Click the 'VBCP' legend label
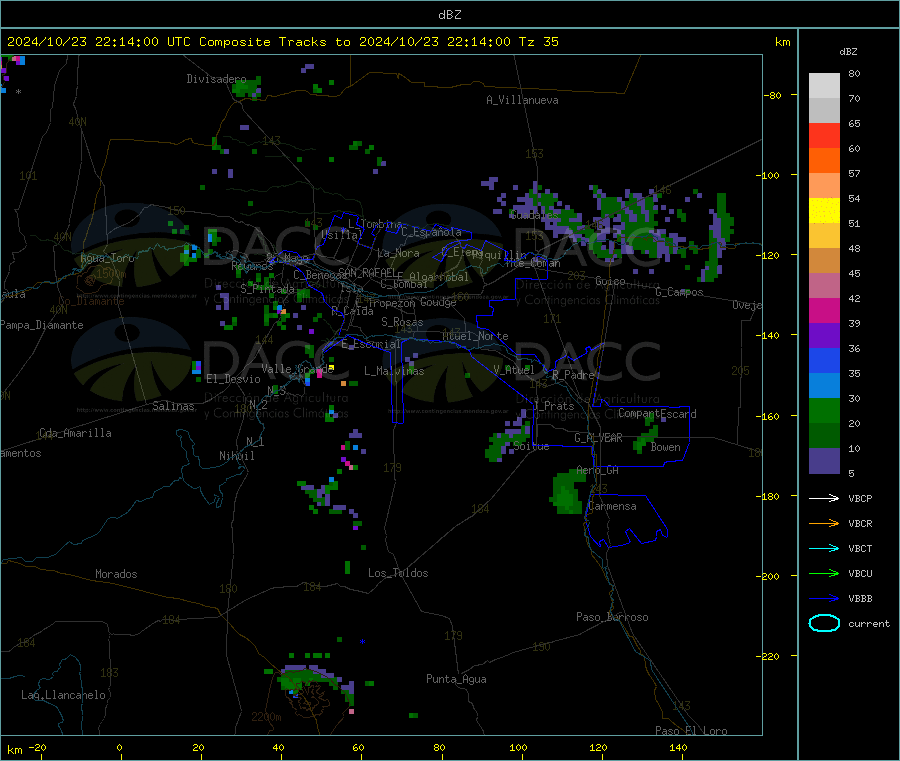 (860, 498)
